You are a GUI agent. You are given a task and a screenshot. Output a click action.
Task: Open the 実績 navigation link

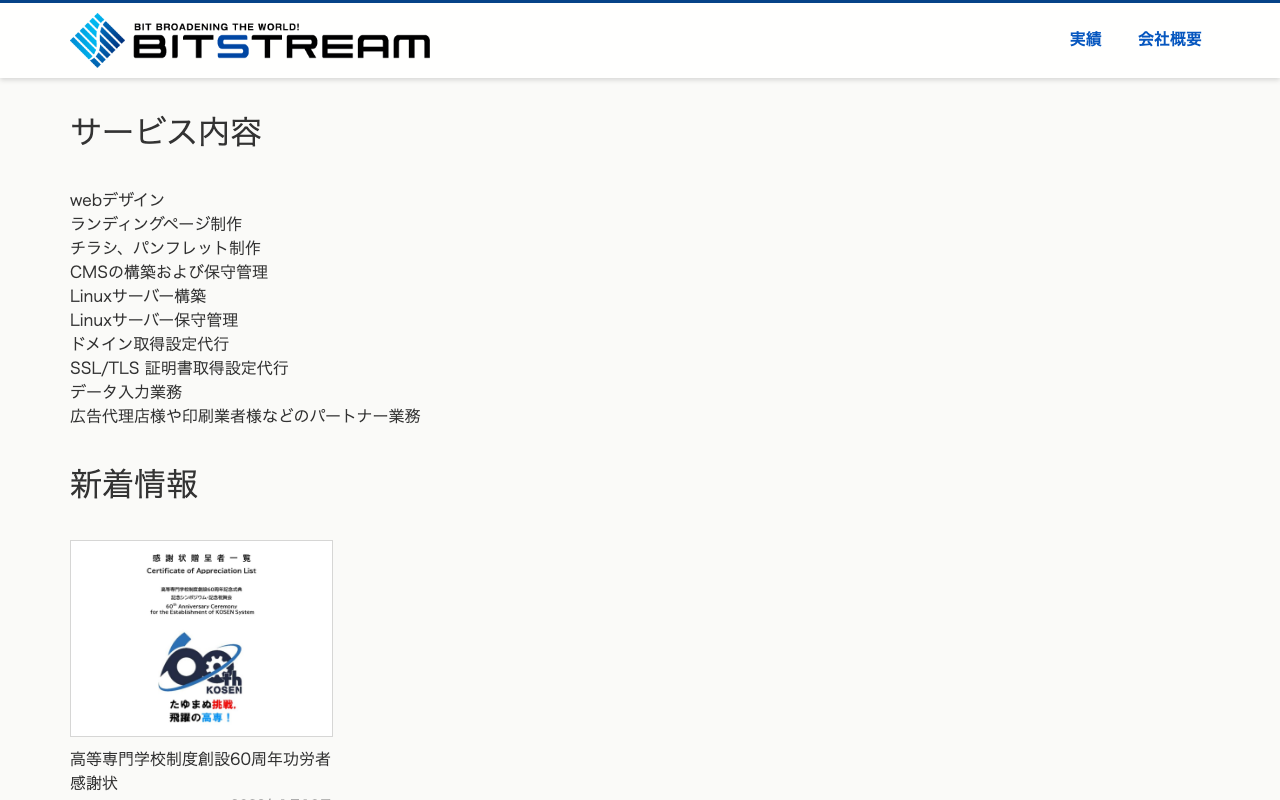(1085, 39)
